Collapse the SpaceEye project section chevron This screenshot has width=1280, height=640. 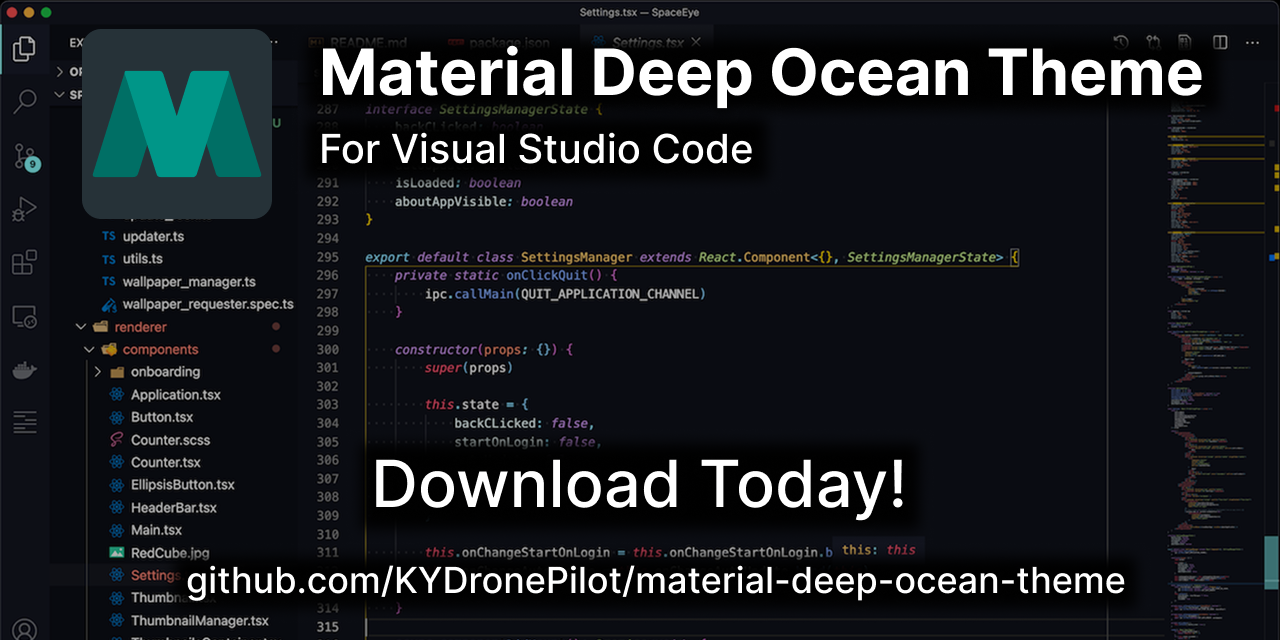tap(61, 95)
